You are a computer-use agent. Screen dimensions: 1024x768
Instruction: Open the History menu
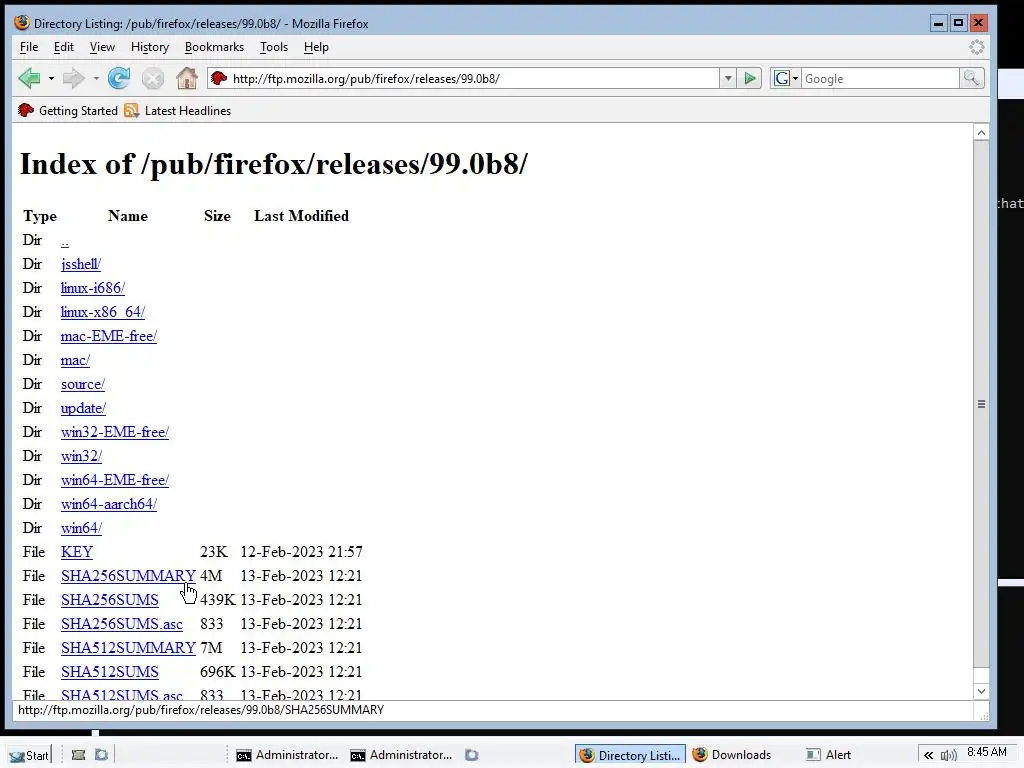(x=150, y=47)
